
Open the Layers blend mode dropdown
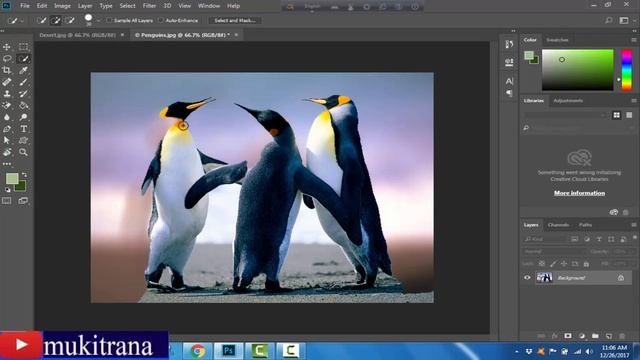click(555, 251)
